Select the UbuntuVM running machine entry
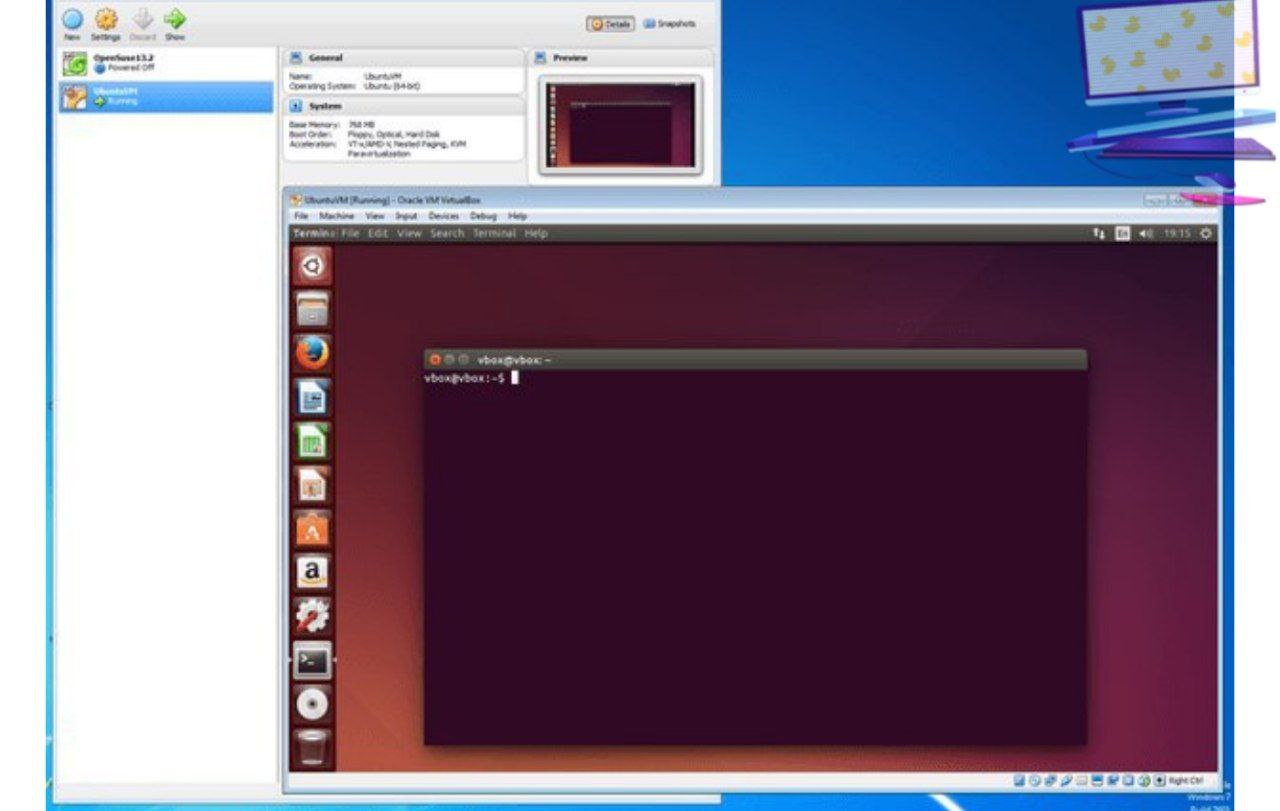 166,96
